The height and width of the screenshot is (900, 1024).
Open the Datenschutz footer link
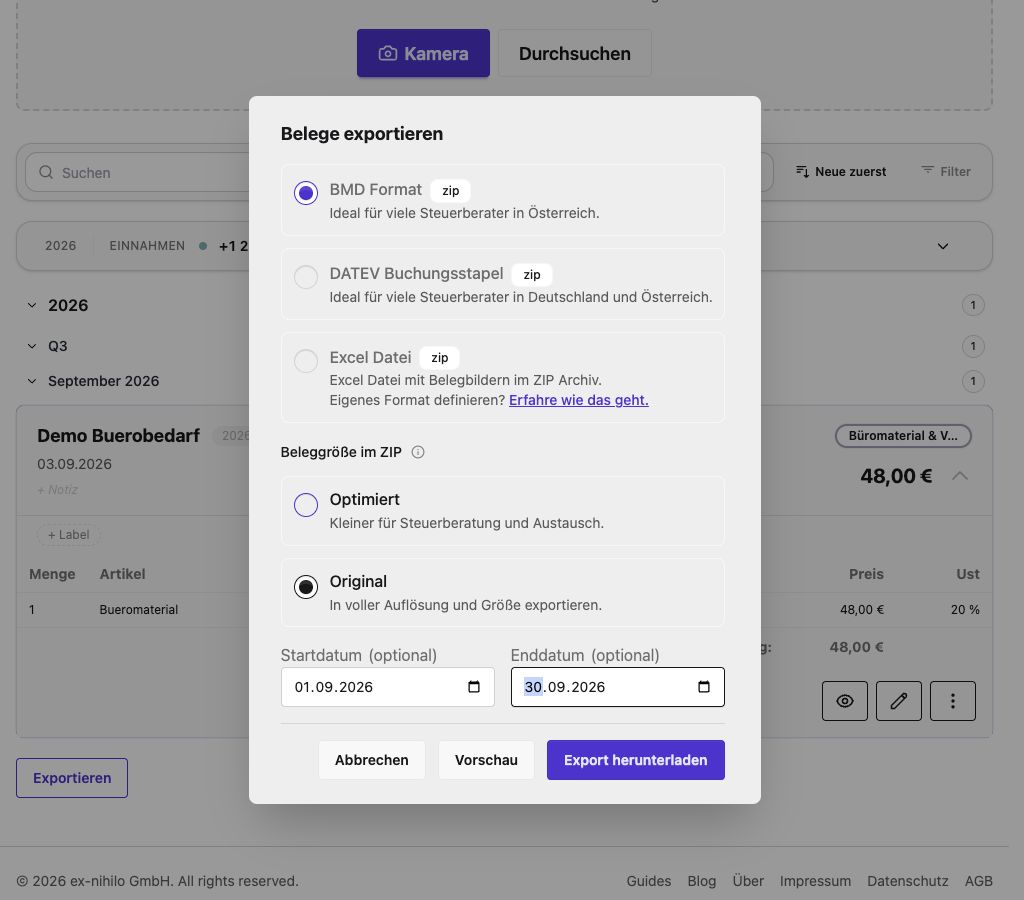coord(908,881)
